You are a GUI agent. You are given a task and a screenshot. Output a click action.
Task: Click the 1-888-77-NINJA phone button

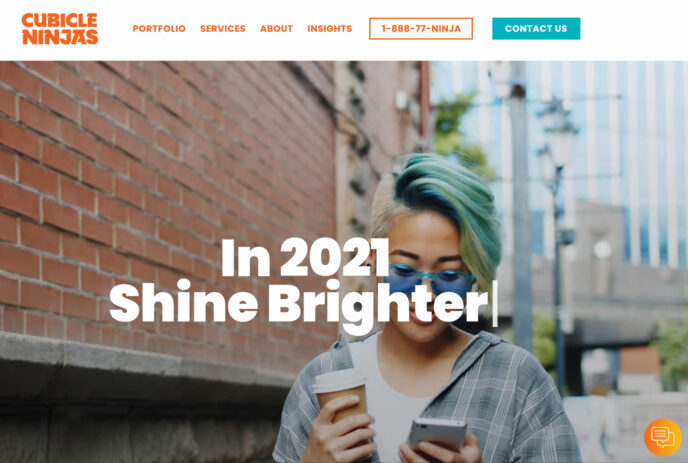[421, 29]
